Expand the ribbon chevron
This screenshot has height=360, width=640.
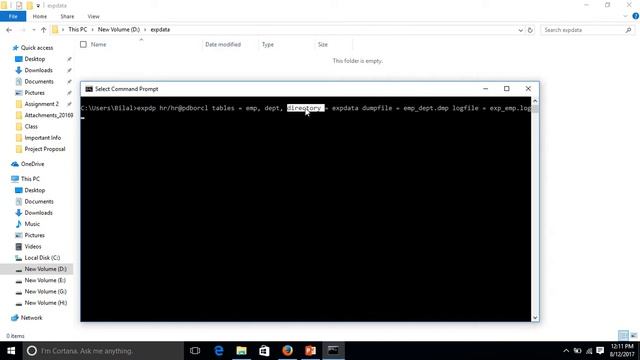pyautogui.click(x=625, y=16)
